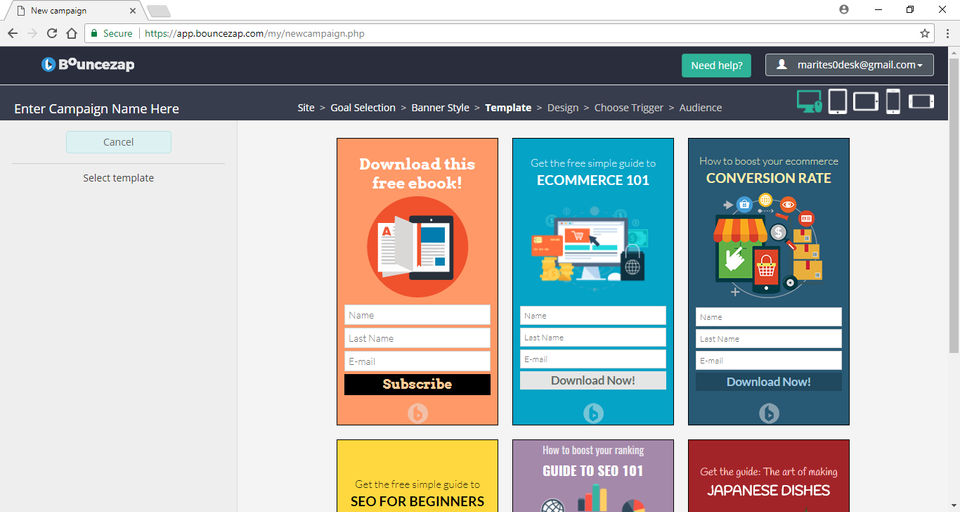
Task: Open the Chrome three-dot menu
Action: [x=947, y=34]
